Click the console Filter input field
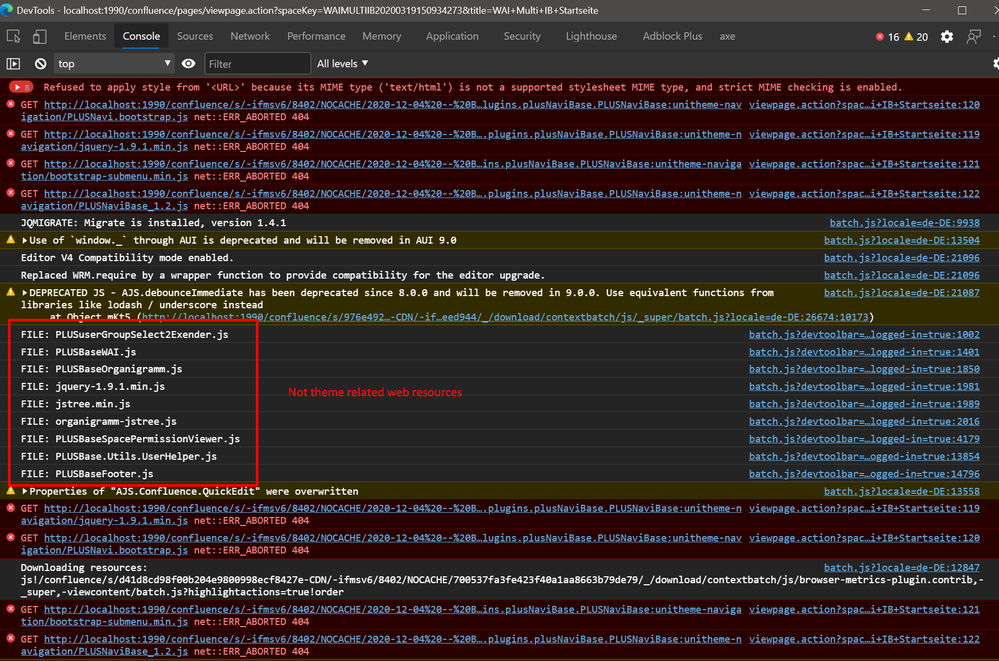This screenshot has width=999, height=661. pos(257,64)
